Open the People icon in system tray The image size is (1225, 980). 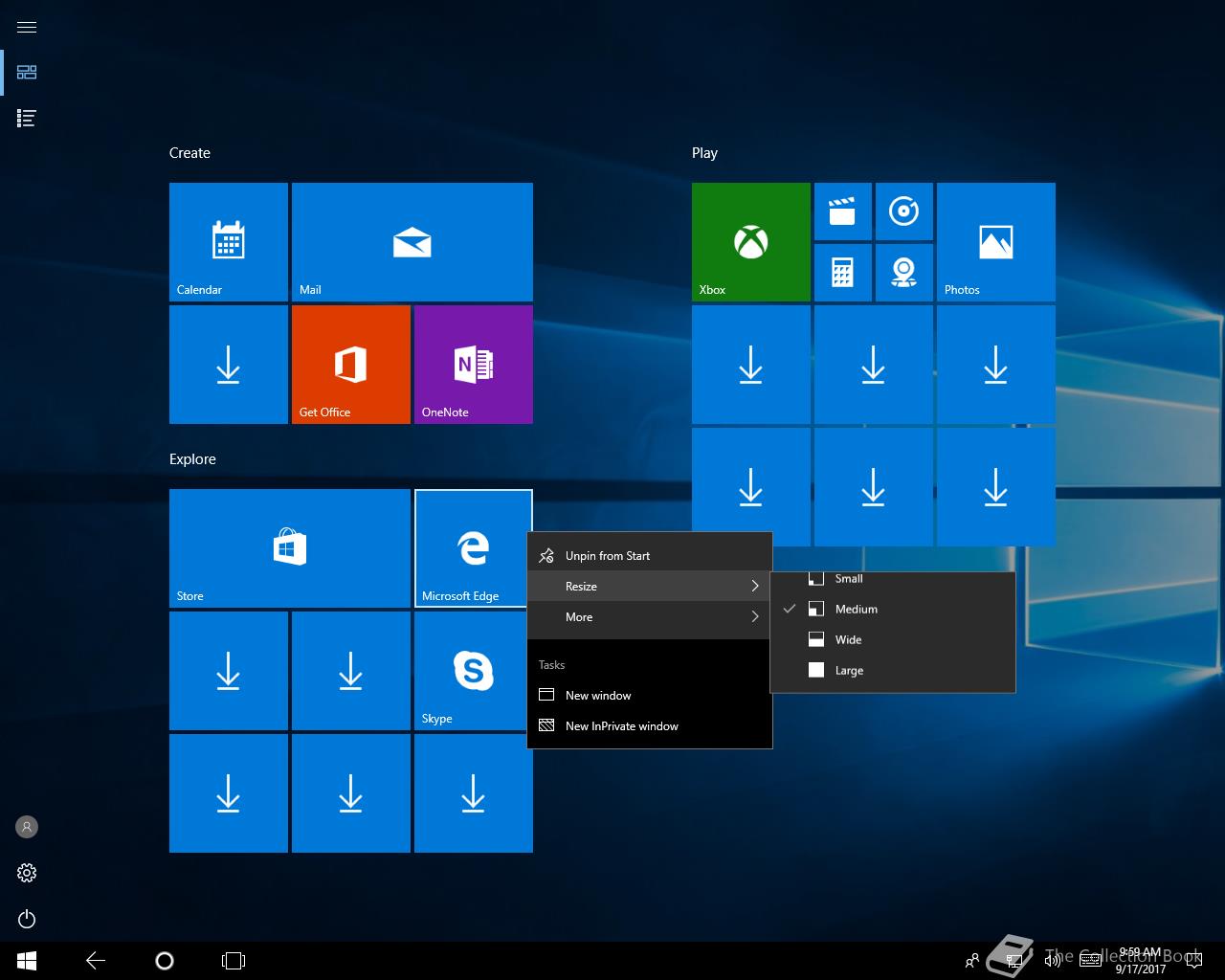(972, 961)
